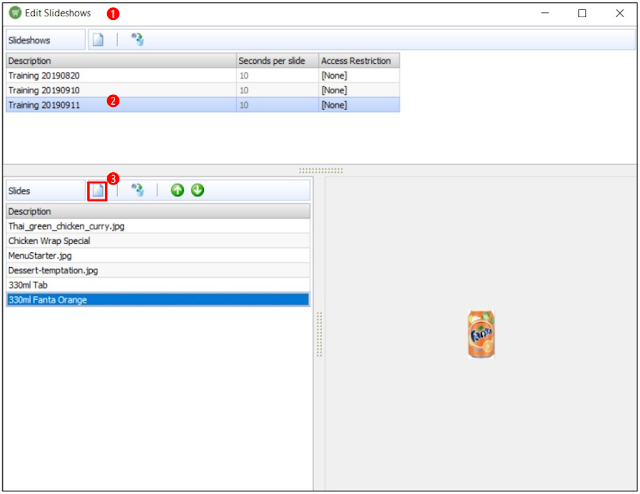Click Access Restriction cell for Training 20190910
The width and height of the screenshot is (640, 494).
(359, 90)
